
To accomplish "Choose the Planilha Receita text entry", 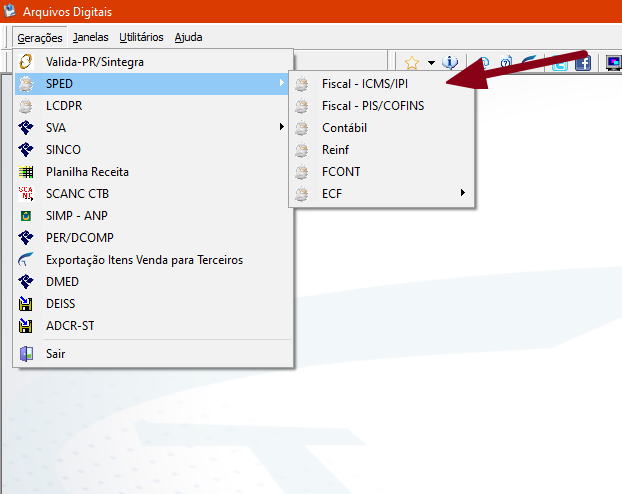I will point(87,172).
